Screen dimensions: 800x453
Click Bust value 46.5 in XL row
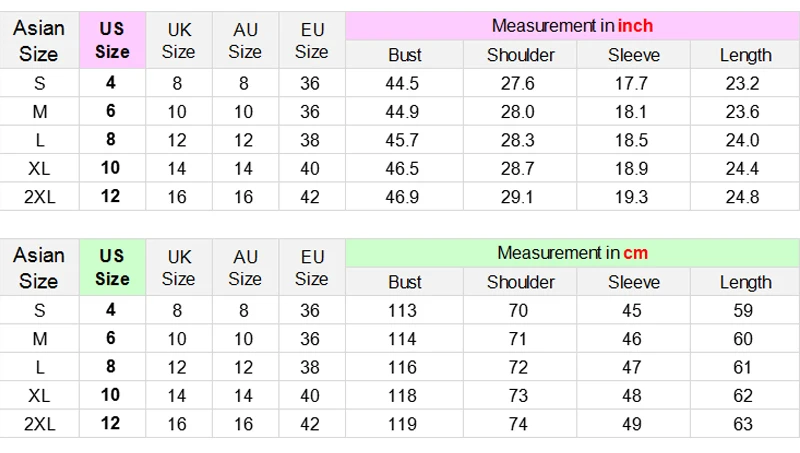tap(402, 169)
